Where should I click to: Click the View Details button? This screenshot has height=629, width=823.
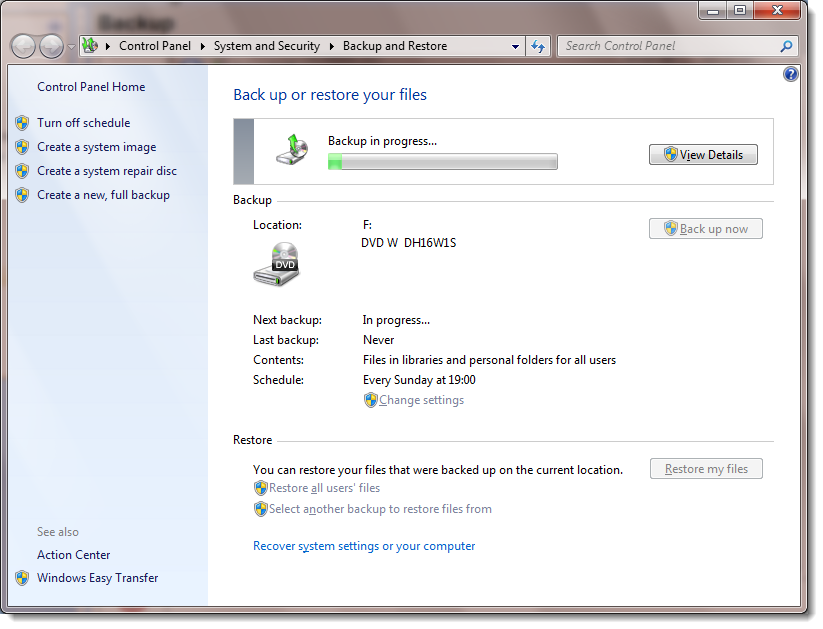click(x=703, y=154)
